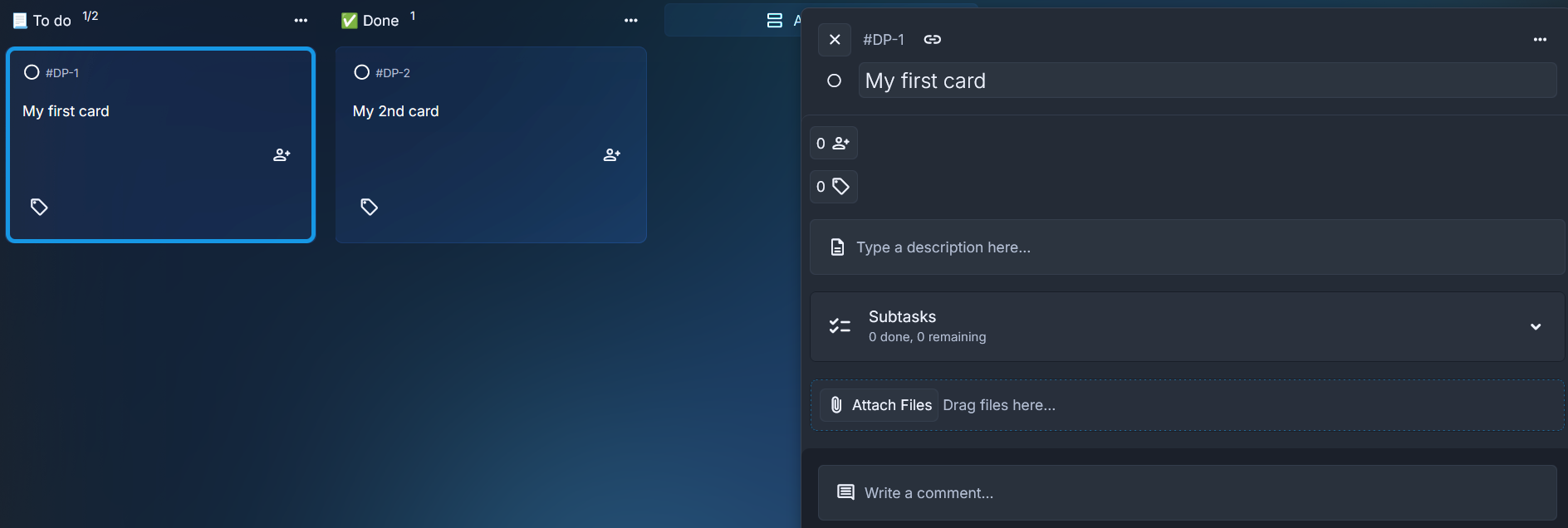Mark My first card complete in detail panel
This screenshot has width=1568, height=528.
(x=835, y=81)
